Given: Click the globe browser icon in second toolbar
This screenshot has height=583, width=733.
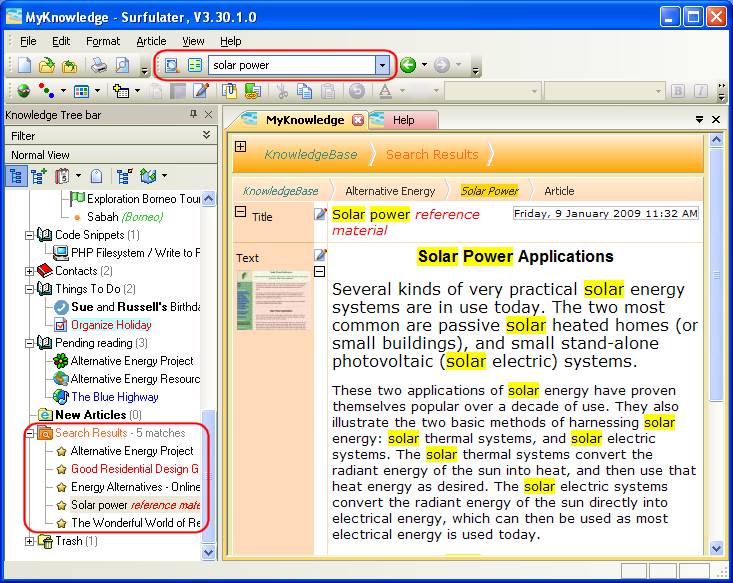Looking at the screenshot, I should 23,91.
